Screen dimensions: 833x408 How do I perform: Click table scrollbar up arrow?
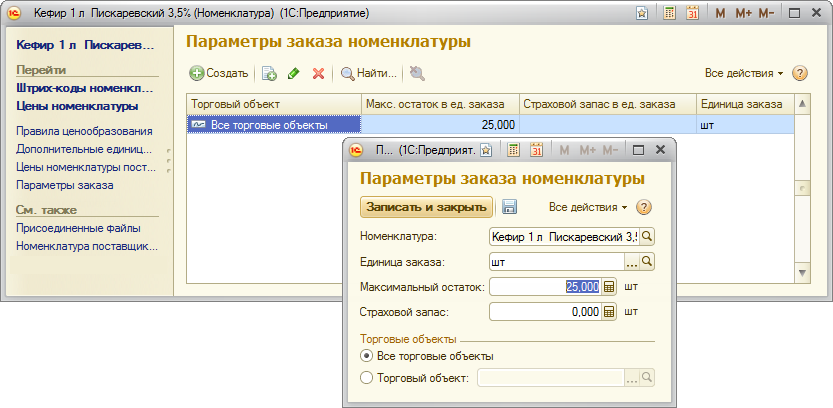(802, 104)
